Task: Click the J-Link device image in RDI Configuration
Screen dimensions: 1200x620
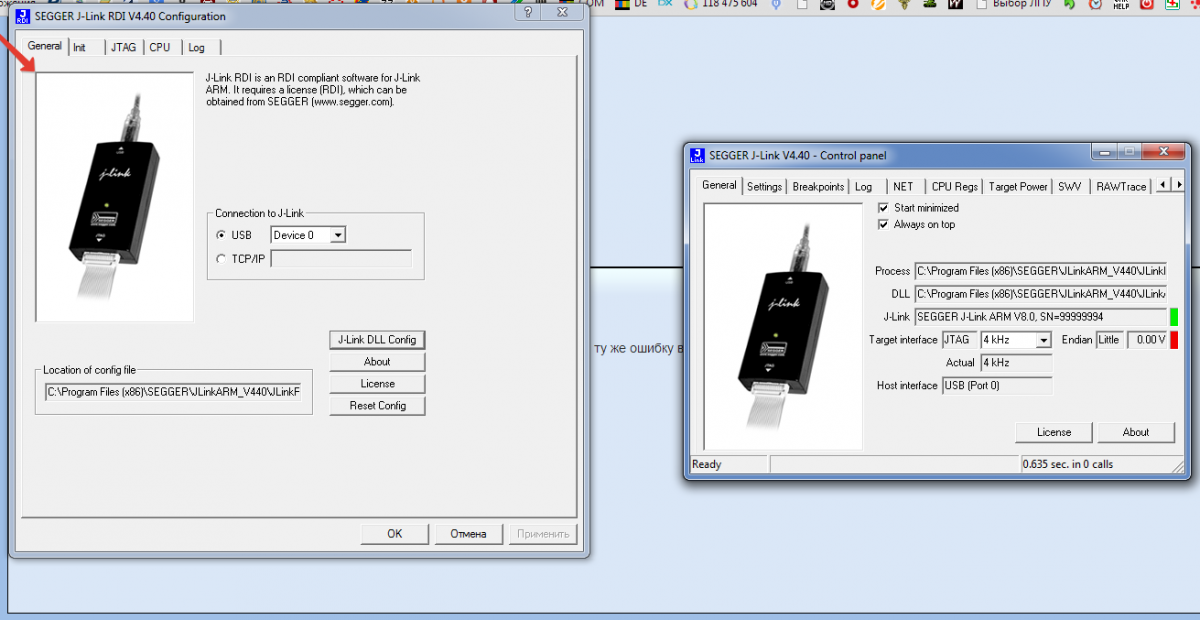Action: [x=115, y=197]
